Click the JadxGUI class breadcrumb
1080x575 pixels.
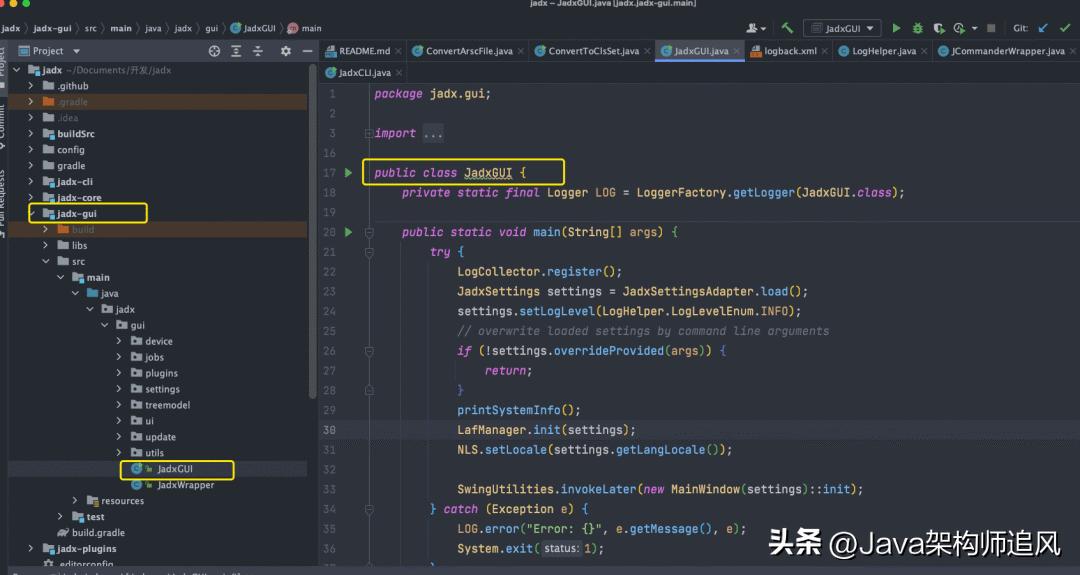253,28
